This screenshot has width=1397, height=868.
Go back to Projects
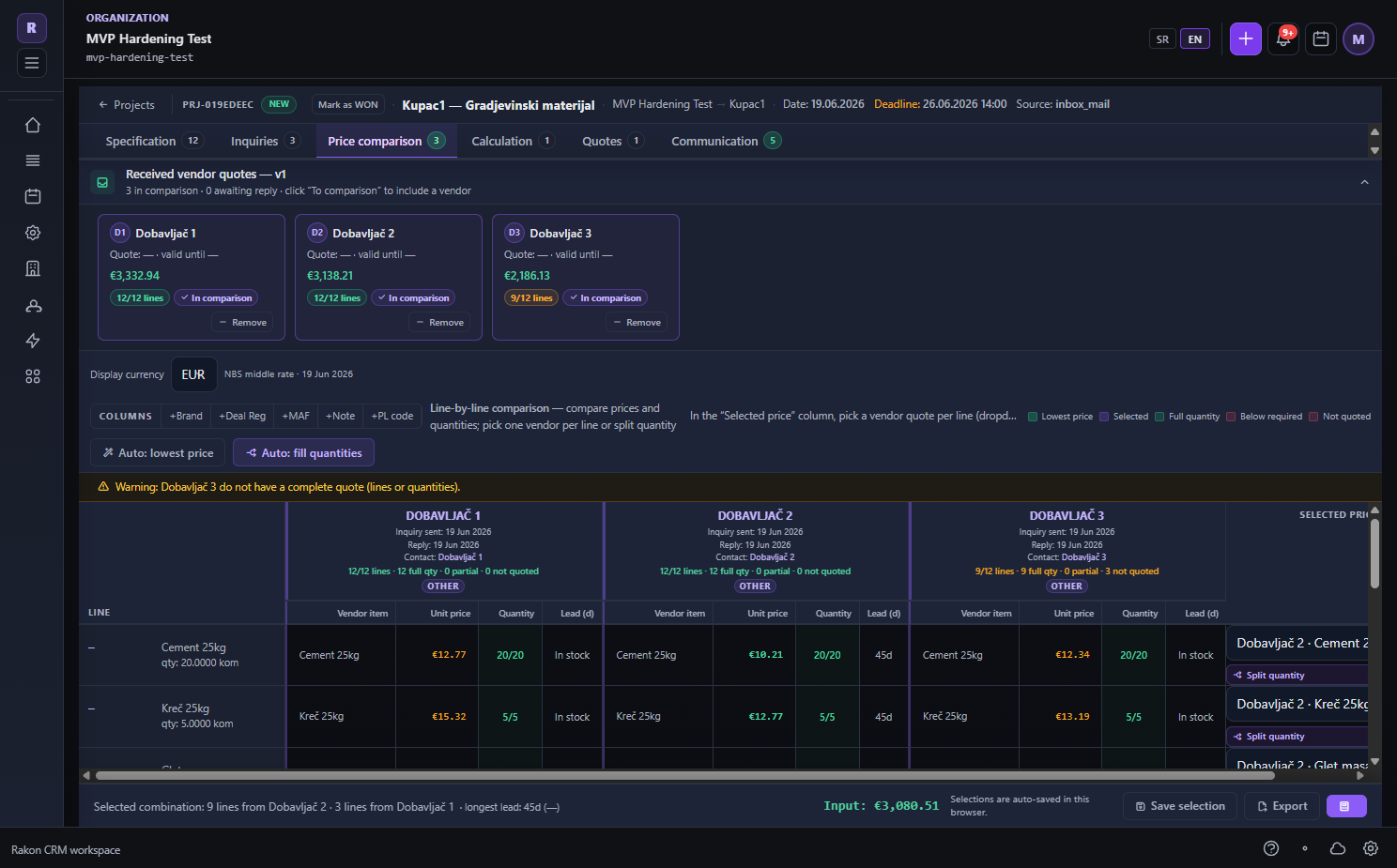[127, 105]
